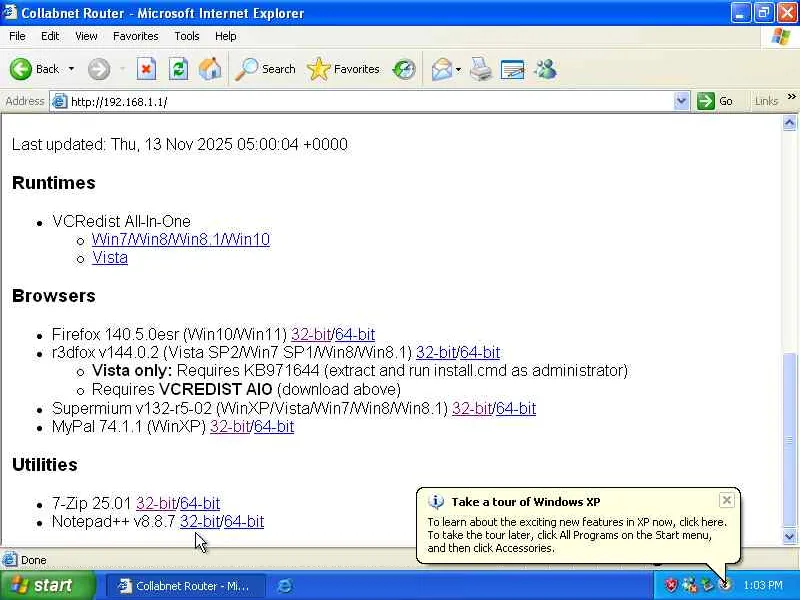Go to the Home page icon
Screen dimensions: 800x600
tap(210, 69)
